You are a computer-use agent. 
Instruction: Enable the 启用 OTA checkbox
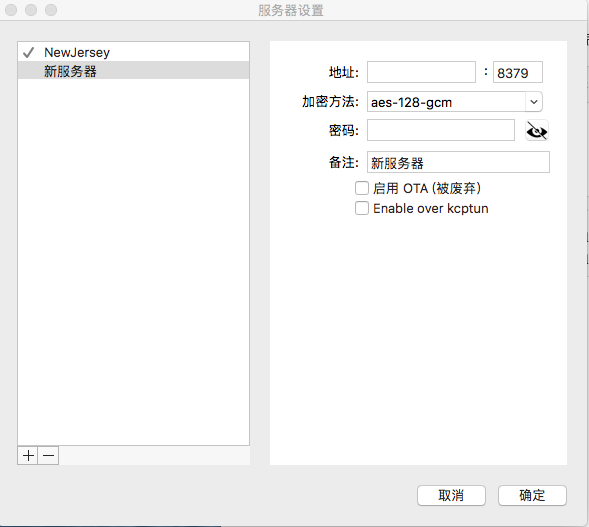[x=362, y=188]
